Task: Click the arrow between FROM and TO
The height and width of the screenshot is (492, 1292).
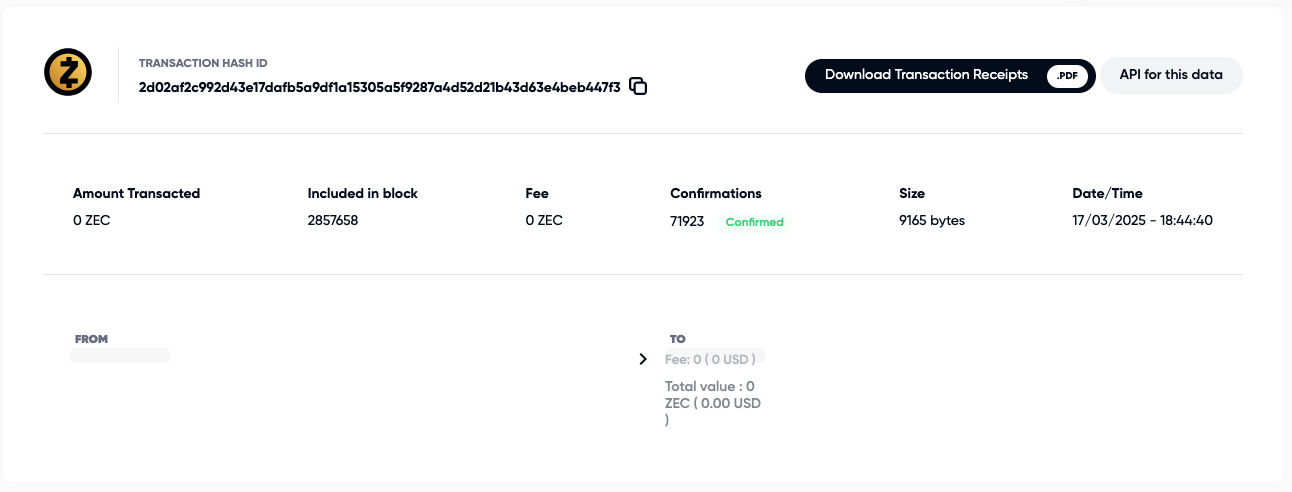Action: tap(643, 359)
